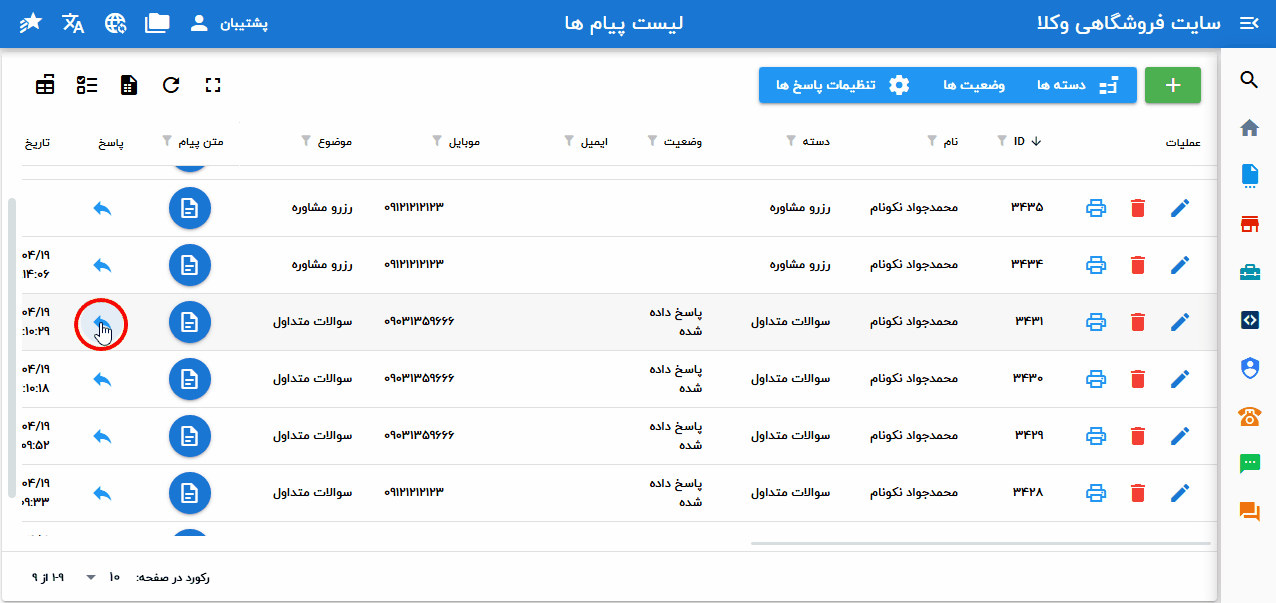Delete message row with ID ۳۴۳۴
This screenshot has width=1276, height=603.
(x=1137, y=265)
